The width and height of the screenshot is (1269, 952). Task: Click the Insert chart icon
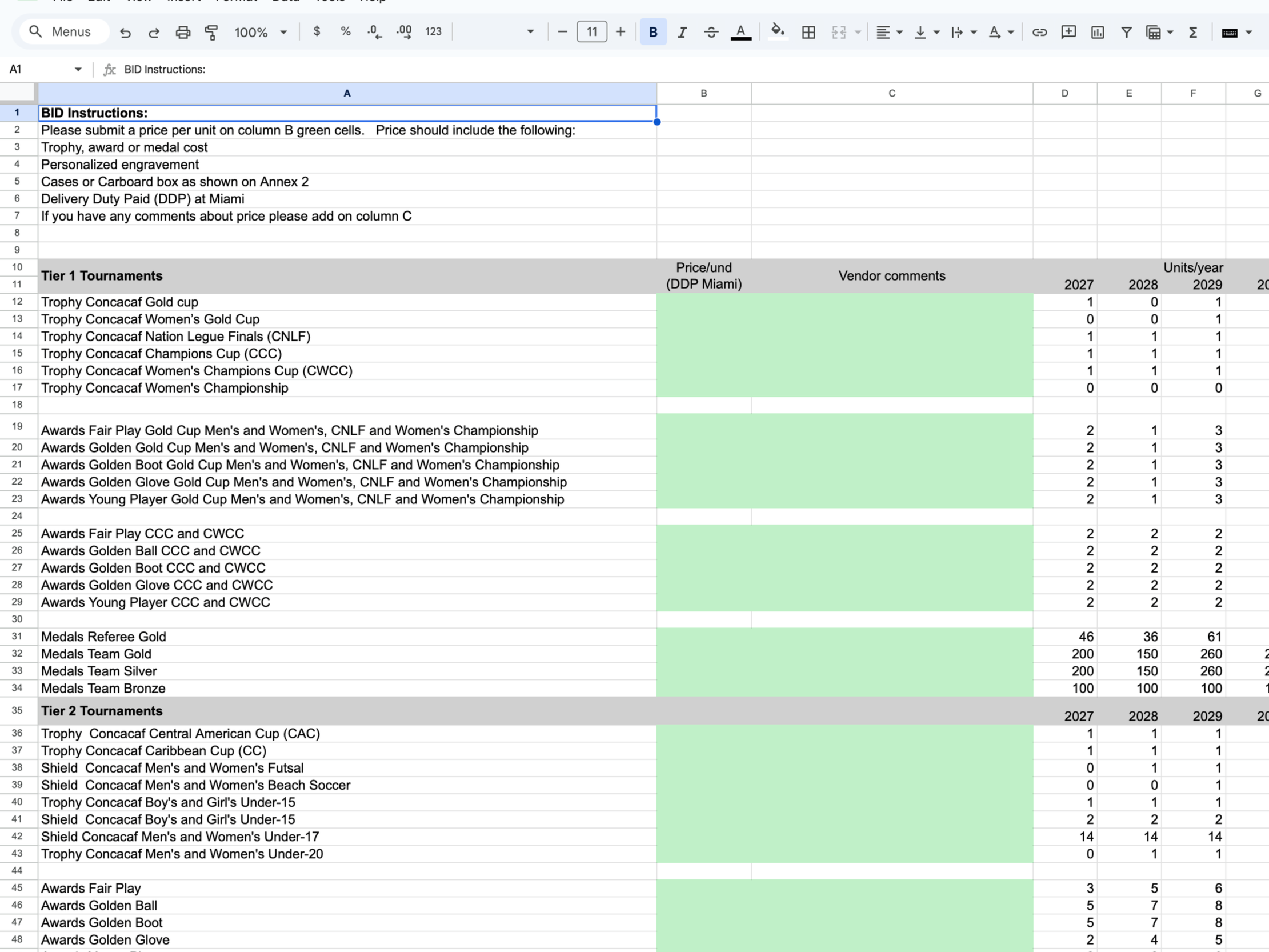coord(1097,32)
